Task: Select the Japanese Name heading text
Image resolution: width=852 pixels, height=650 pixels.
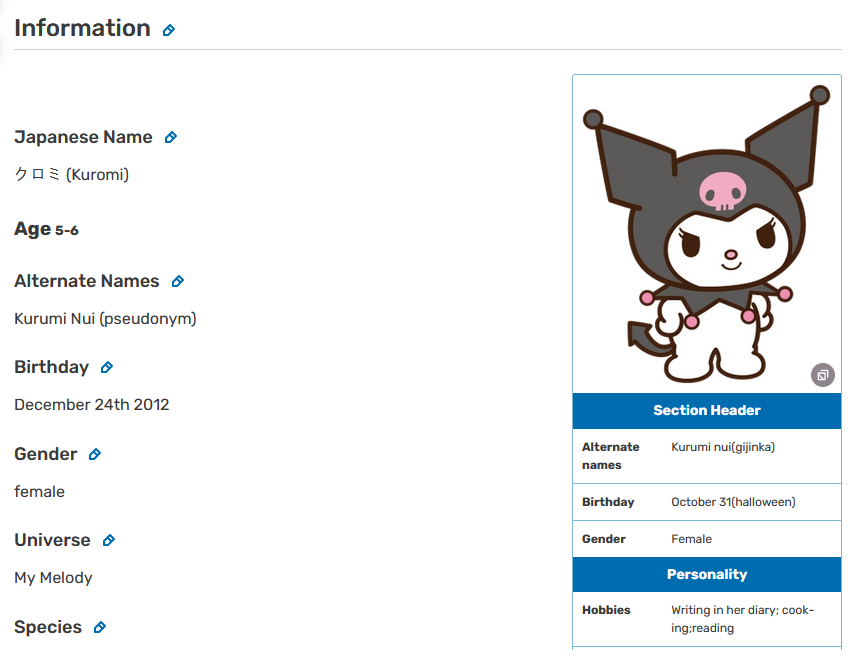Action: click(x=83, y=138)
